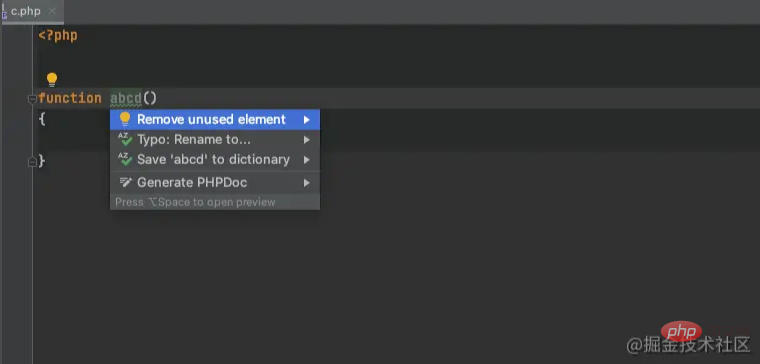Click lightbulb icon beside Remove unused element
This screenshot has width=760, height=364.
click(125, 119)
